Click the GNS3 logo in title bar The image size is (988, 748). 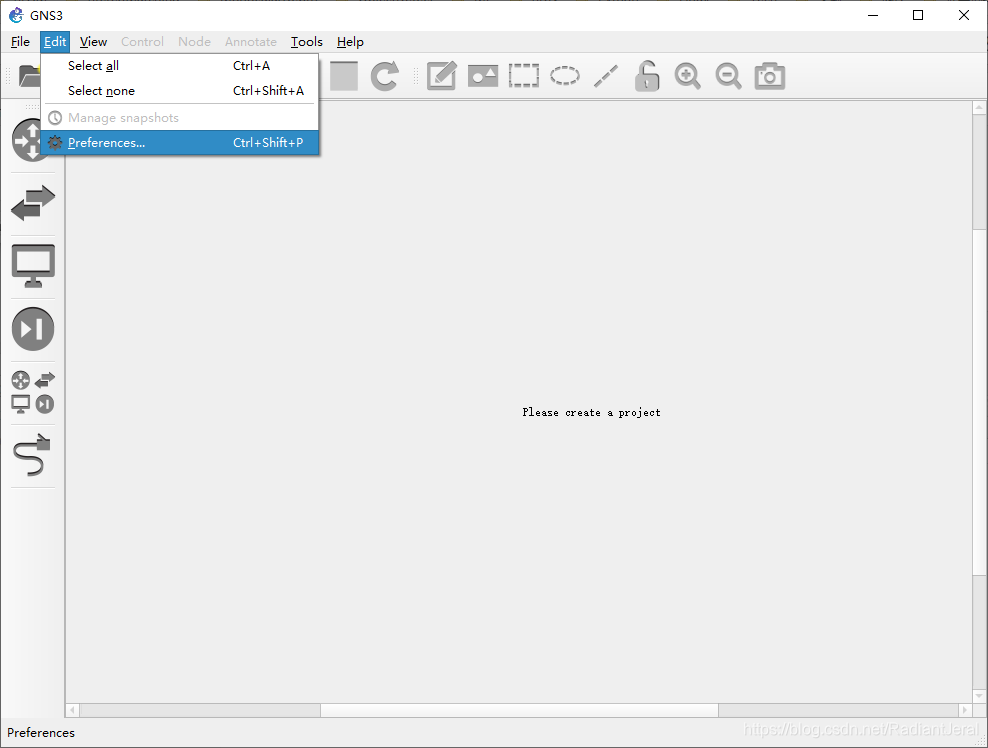(x=16, y=14)
